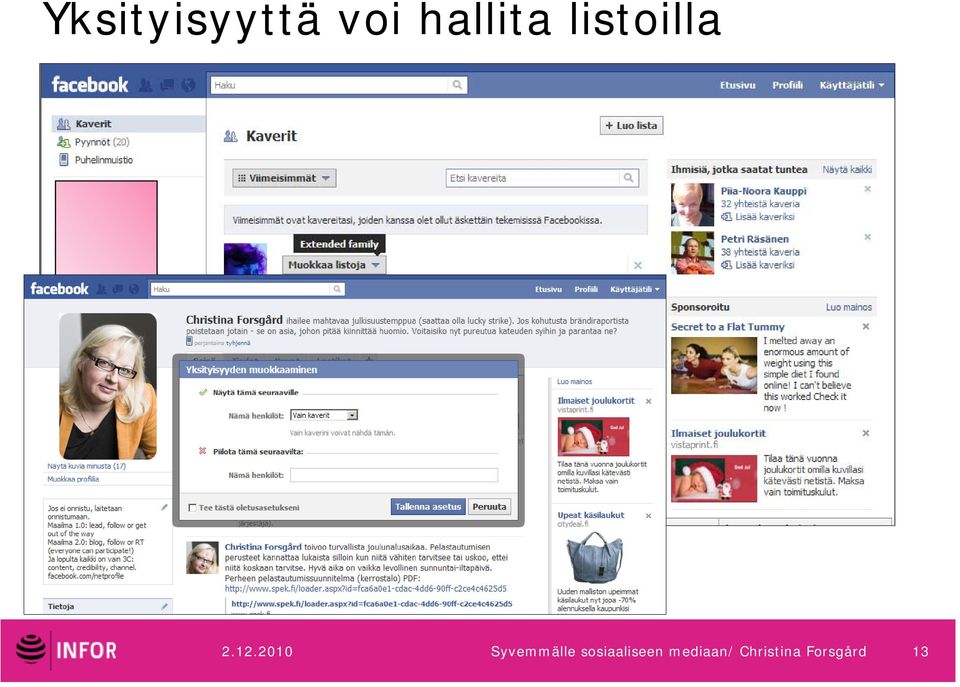Click Piia-Noora Kauppi thumbnail photo
The height and width of the screenshot is (687, 960).
[x=692, y=205]
